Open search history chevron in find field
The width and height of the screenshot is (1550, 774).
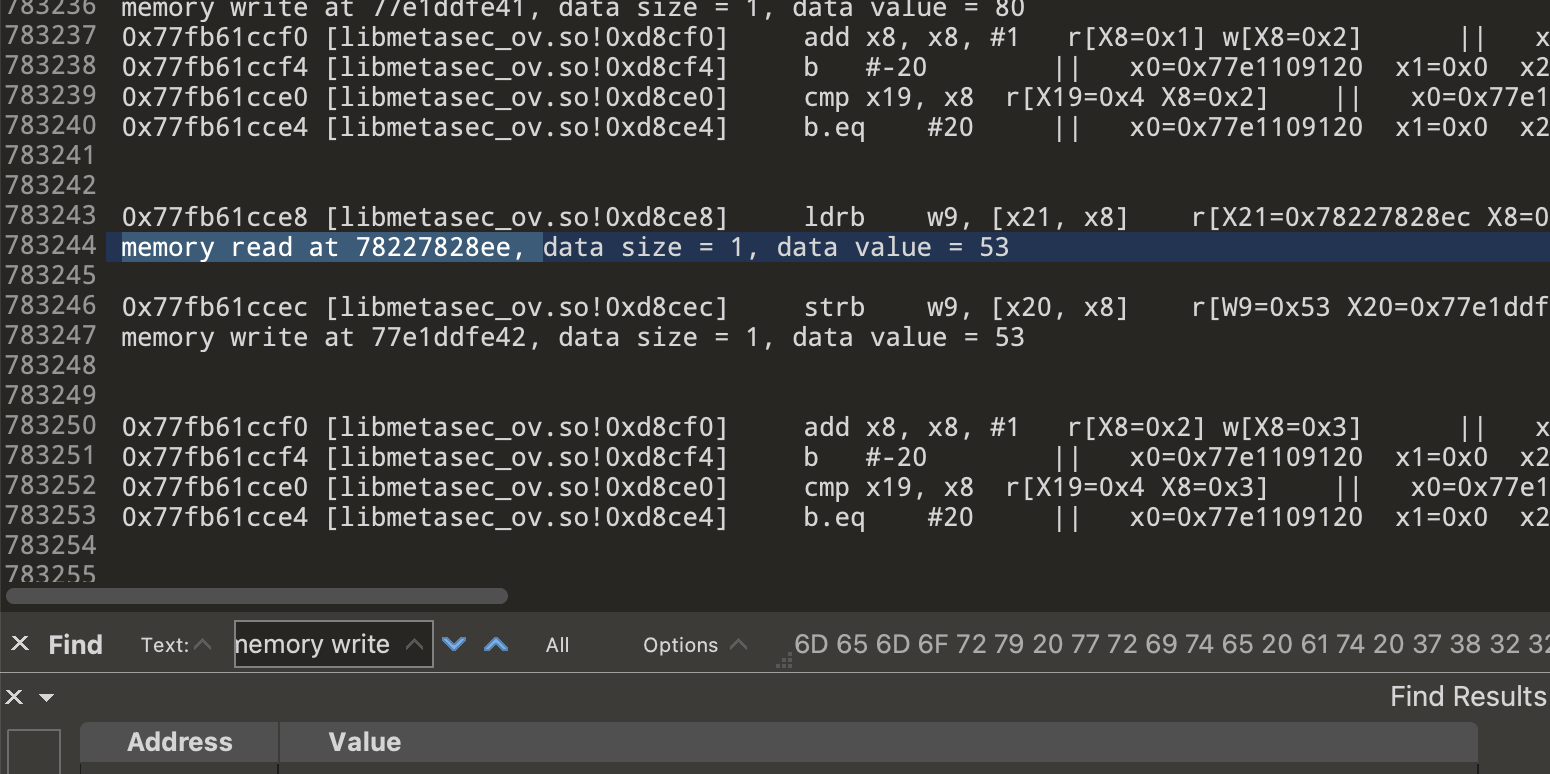(413, 645)
